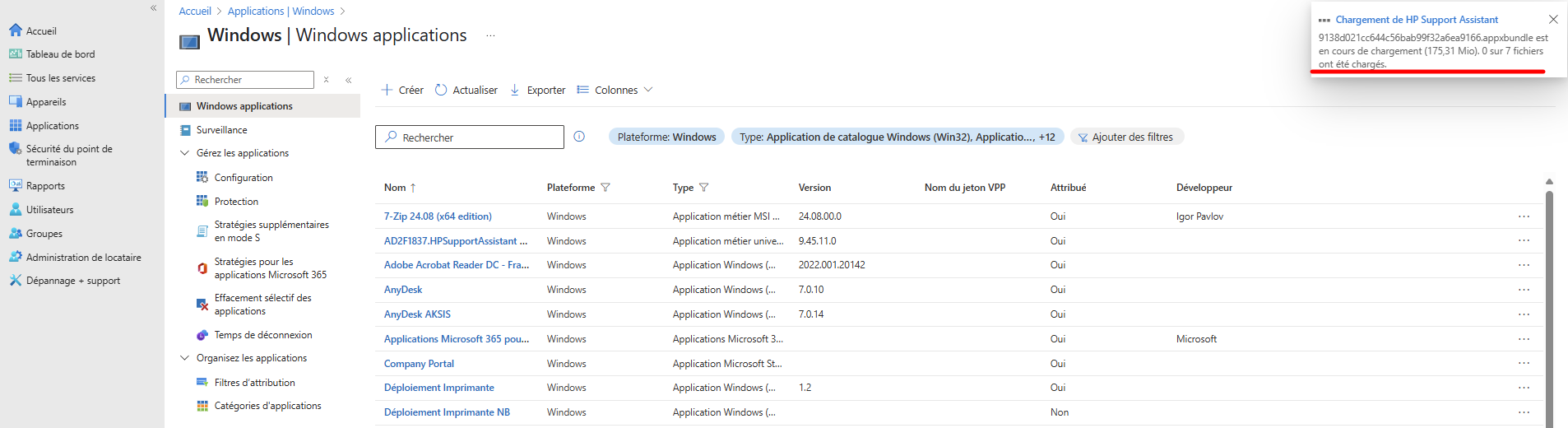Image resolution: width=1568 pixels, height=428 pixels.
Task: Click the Attribué column header
Action: (x=1068, y=188)
